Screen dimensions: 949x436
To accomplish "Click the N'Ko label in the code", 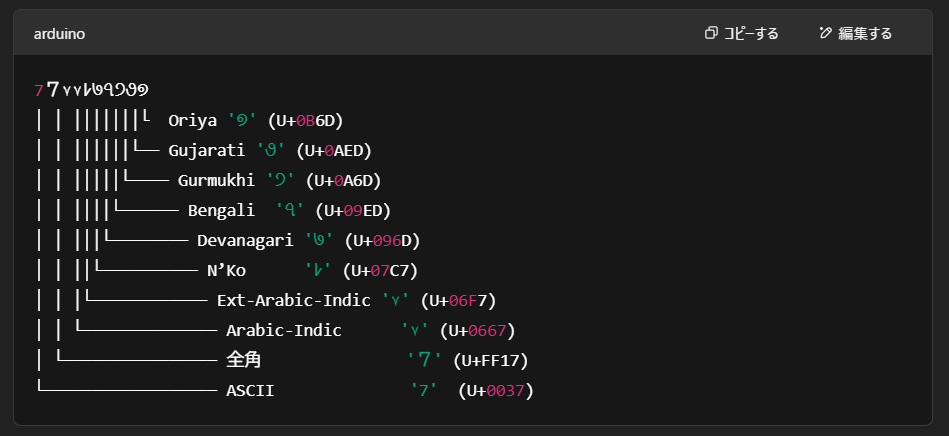I will coord(226,270).
